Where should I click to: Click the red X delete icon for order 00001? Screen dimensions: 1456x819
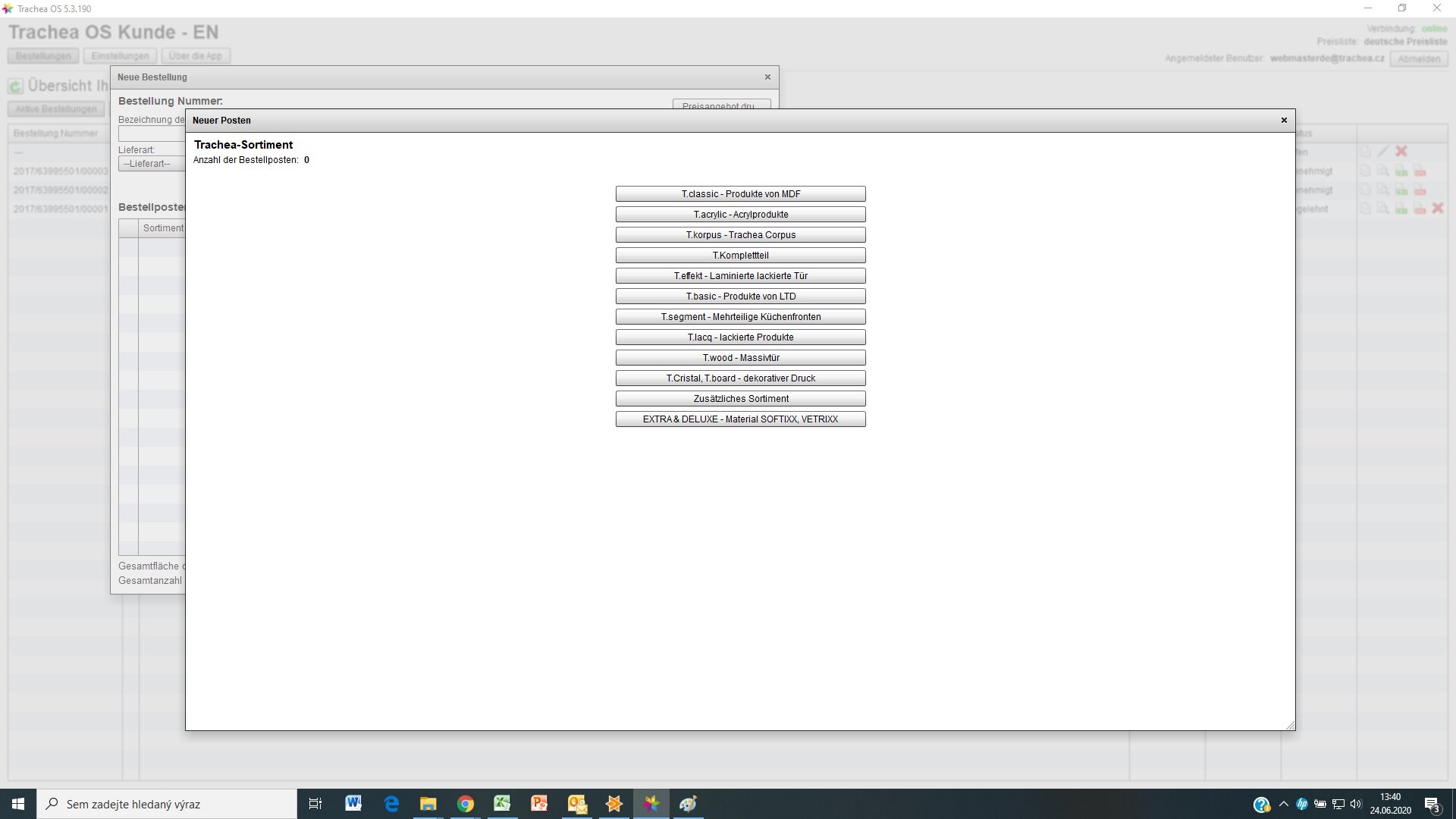tap(1438, 209)
